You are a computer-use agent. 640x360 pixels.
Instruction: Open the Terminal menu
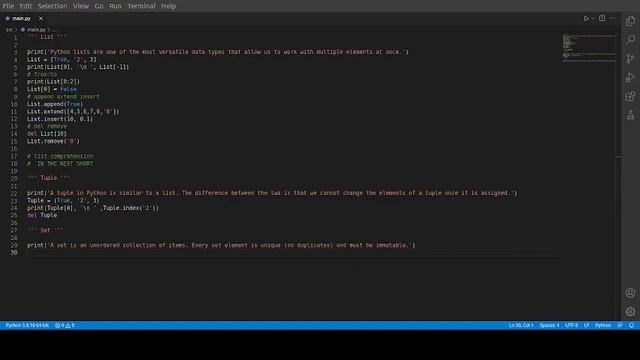tap(142, 6)
